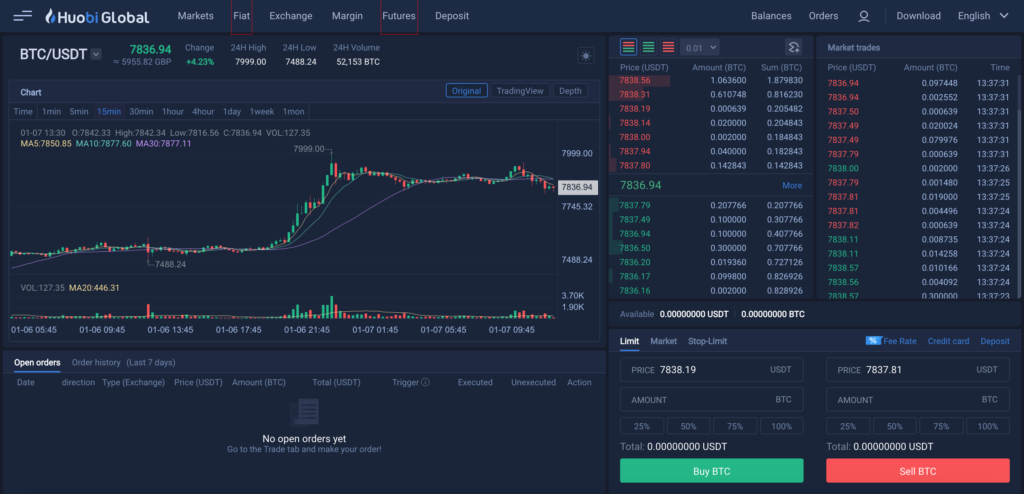Image resolution: width=1024 pixels, height=494 pixels.
Task: Click the Fee Rate link
Action: 900,341
